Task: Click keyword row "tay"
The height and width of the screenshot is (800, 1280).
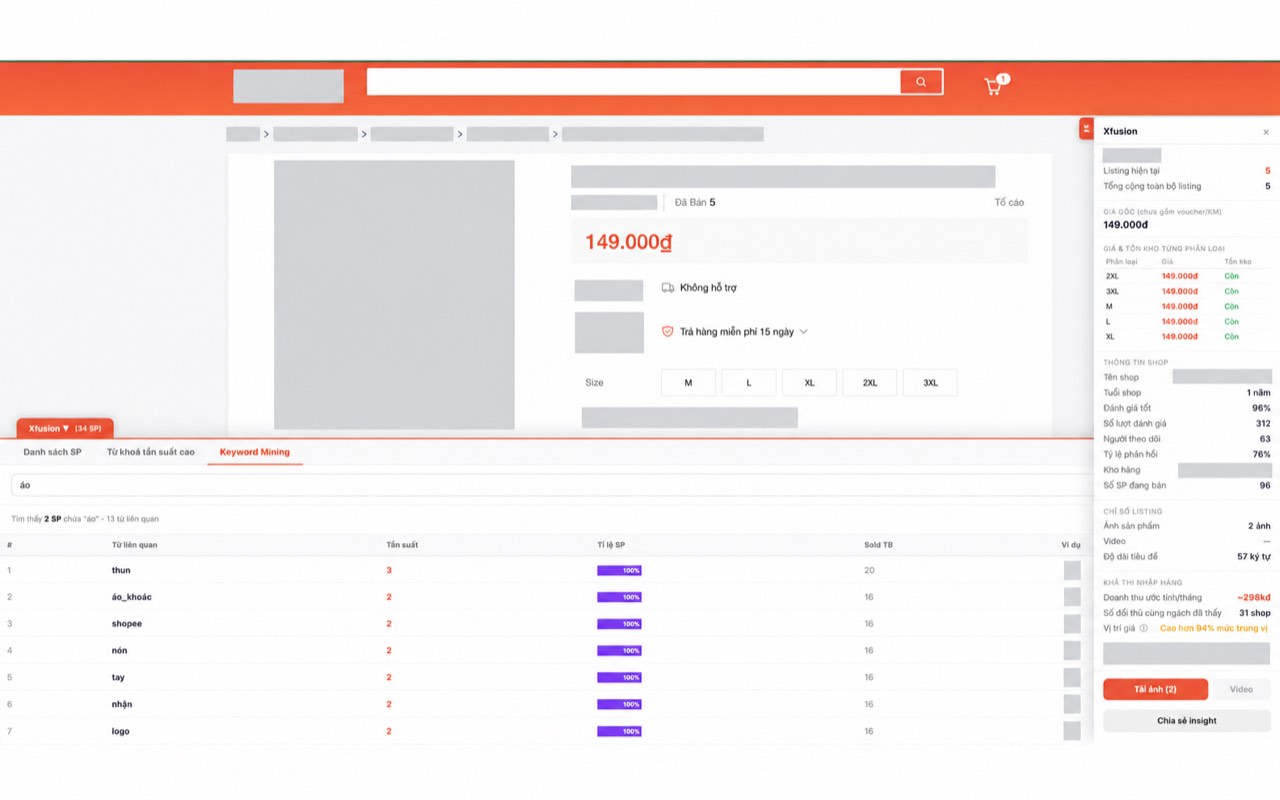Action: click(546, 678)
